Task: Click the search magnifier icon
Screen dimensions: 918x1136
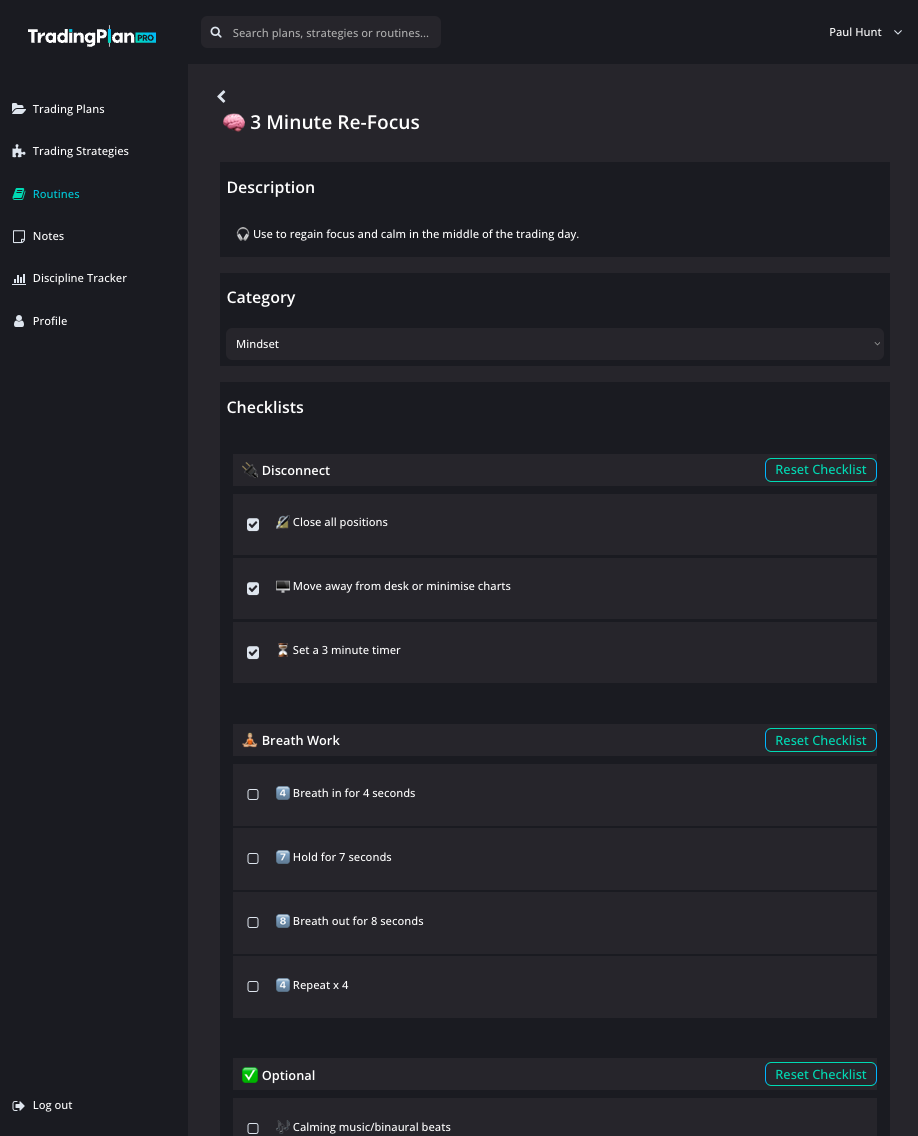Action: [x=217, y=33]
